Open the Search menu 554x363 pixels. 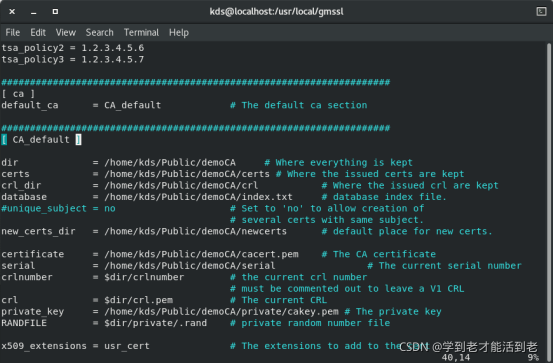tap(99, 33)
